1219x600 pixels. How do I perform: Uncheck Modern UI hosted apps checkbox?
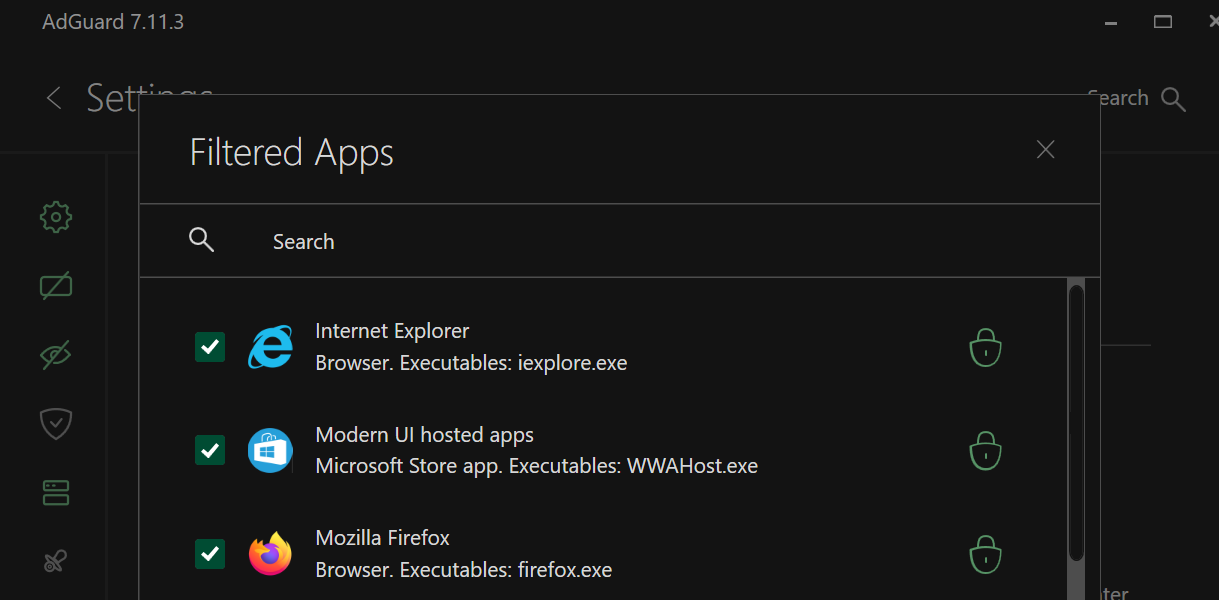coord(210,450)
